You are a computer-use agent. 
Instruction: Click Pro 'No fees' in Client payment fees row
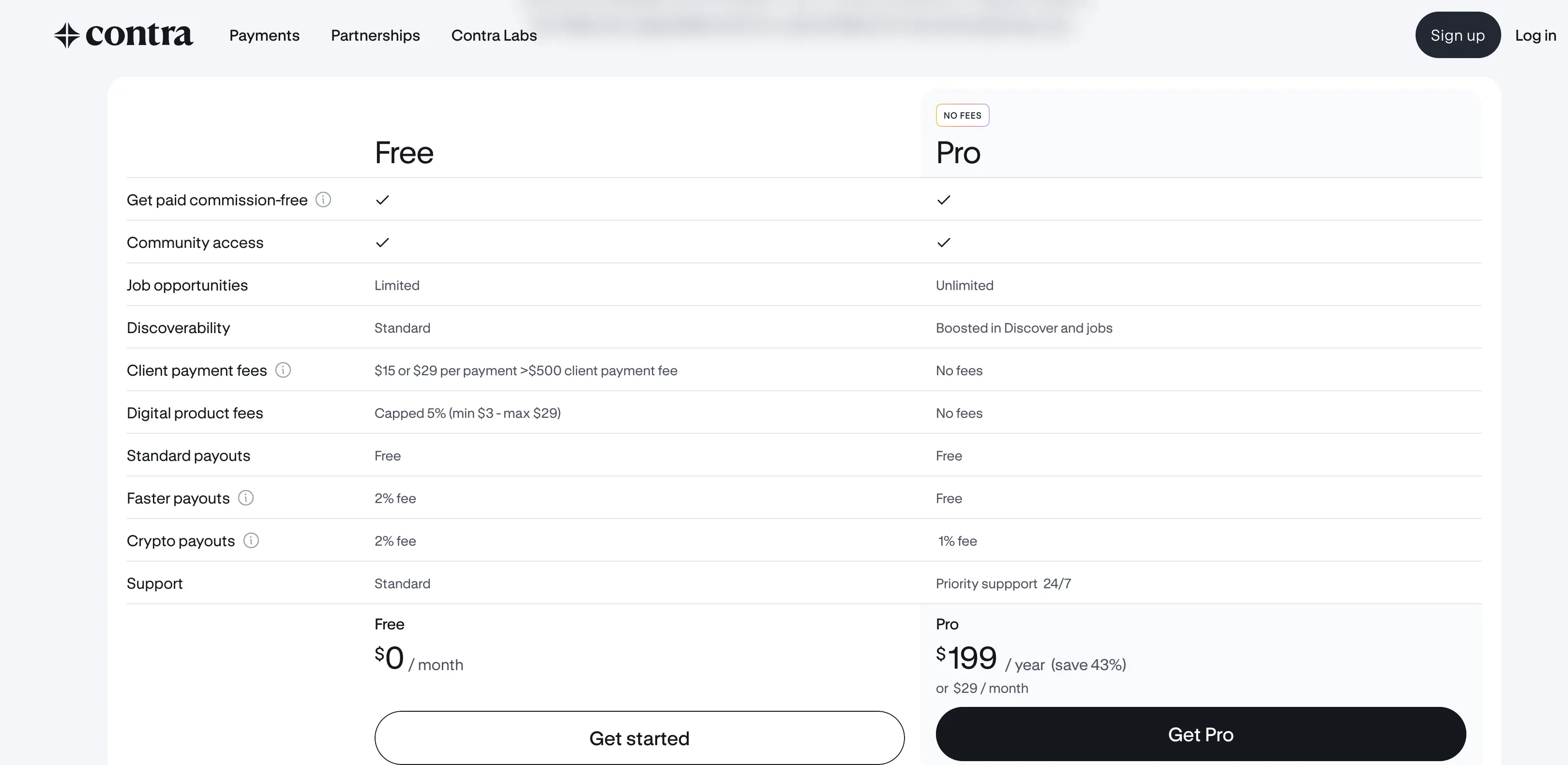(959, 370)
